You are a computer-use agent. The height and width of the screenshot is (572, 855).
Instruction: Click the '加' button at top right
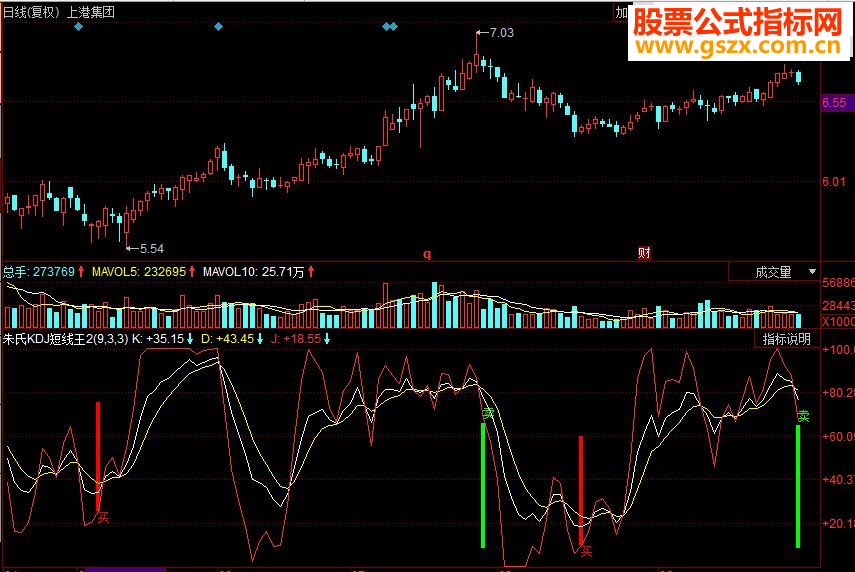point(622,12)
